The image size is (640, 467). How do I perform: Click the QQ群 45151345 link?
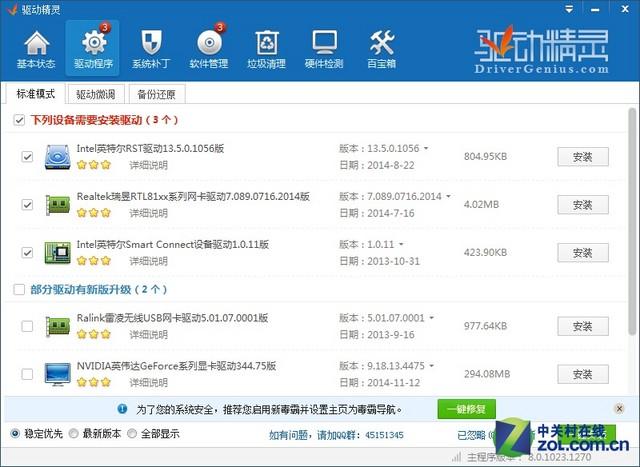[336, 435]
